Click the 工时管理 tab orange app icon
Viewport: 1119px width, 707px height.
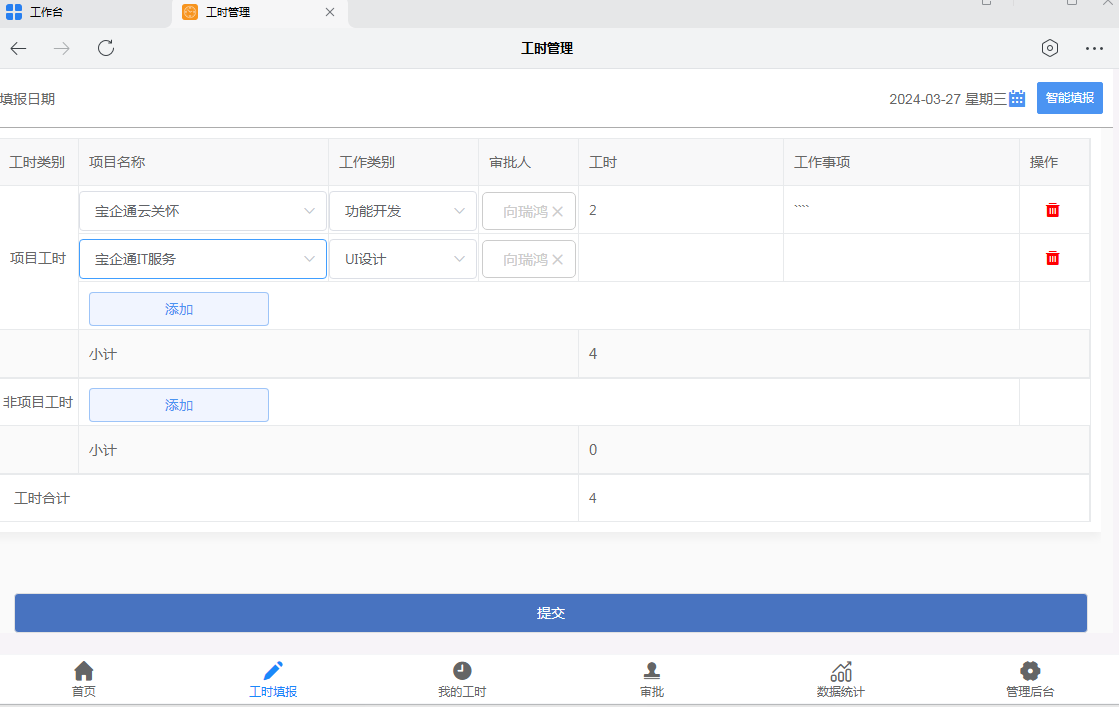pyautogui.click(x=190, y=12)
